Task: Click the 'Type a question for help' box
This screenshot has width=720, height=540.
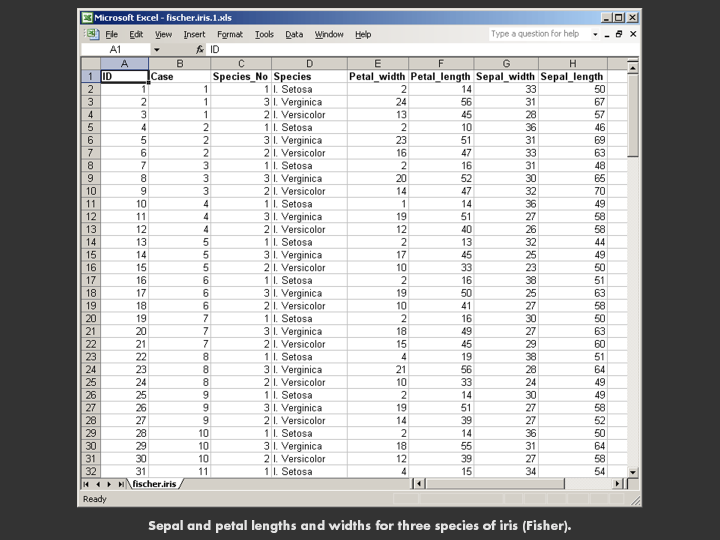Action: [x=536, y=34]
